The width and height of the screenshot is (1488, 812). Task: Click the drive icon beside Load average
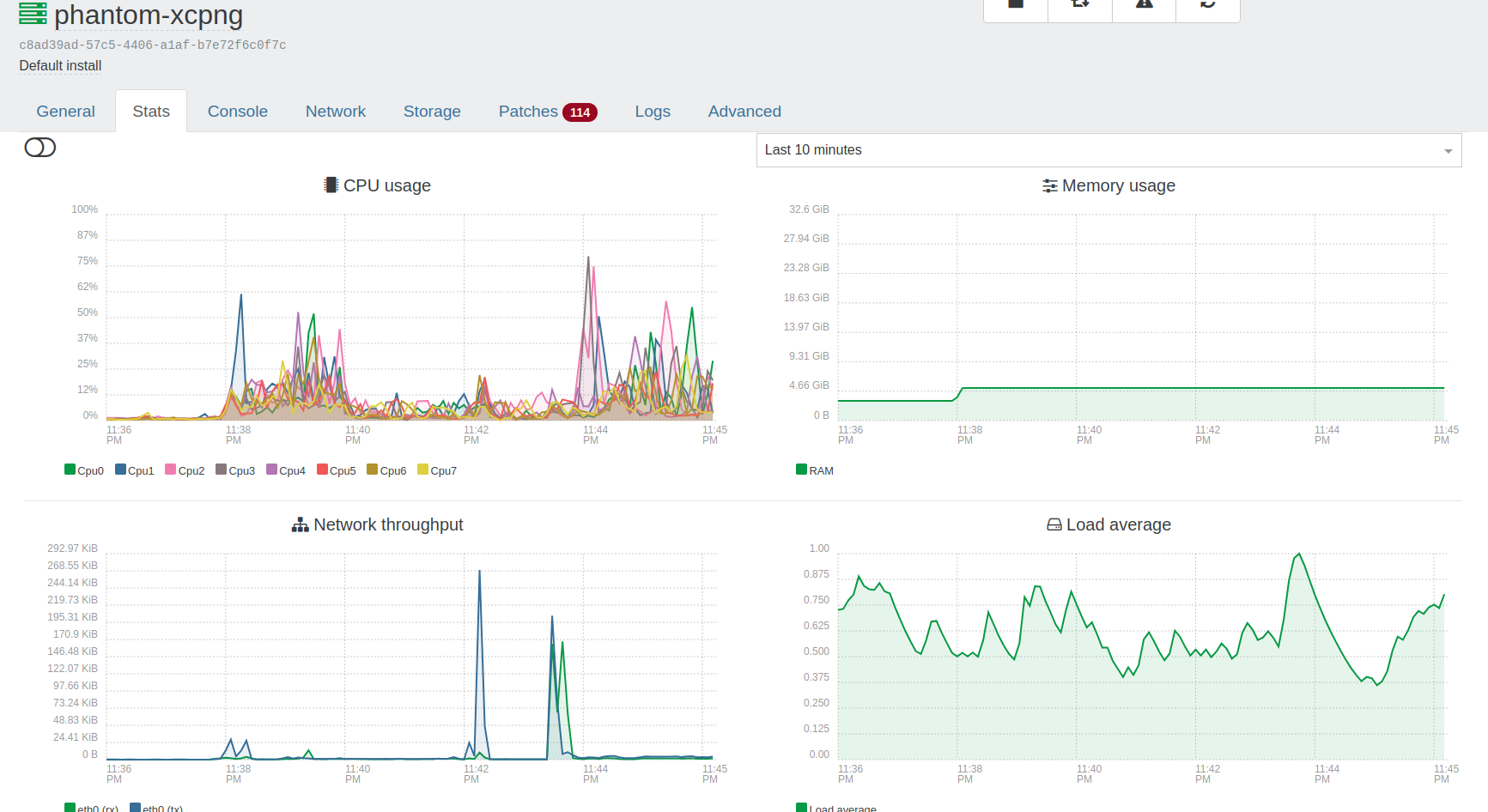(1054, 525)
